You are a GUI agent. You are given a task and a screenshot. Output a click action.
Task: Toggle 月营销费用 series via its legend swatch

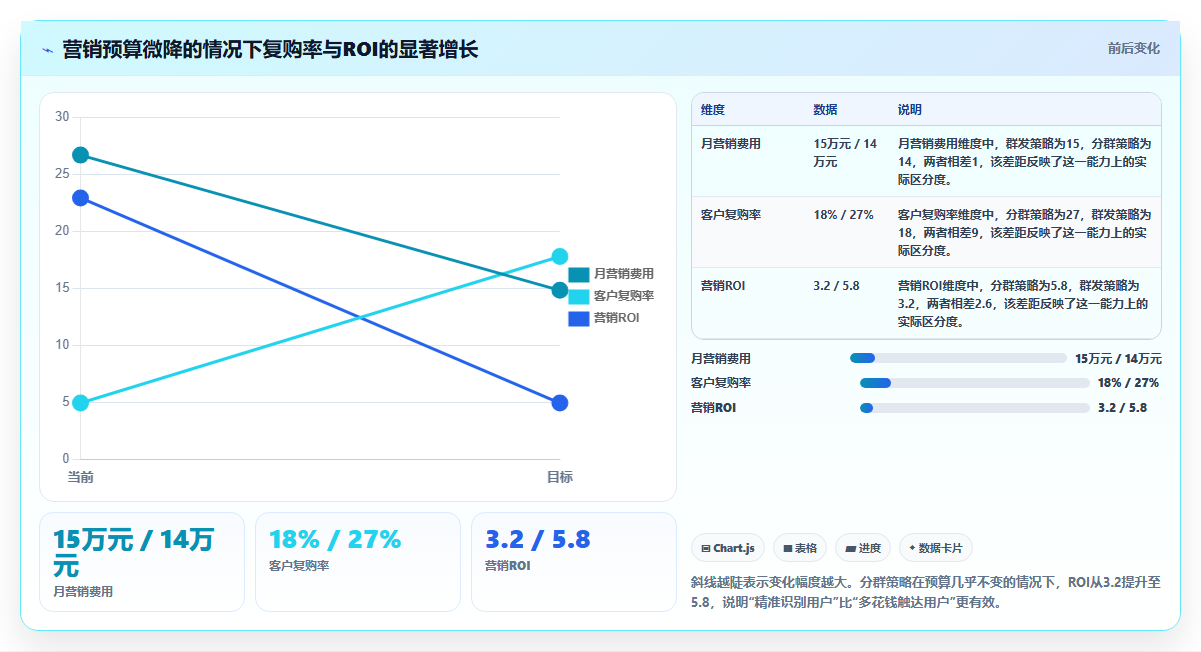[x=578, y=274]
